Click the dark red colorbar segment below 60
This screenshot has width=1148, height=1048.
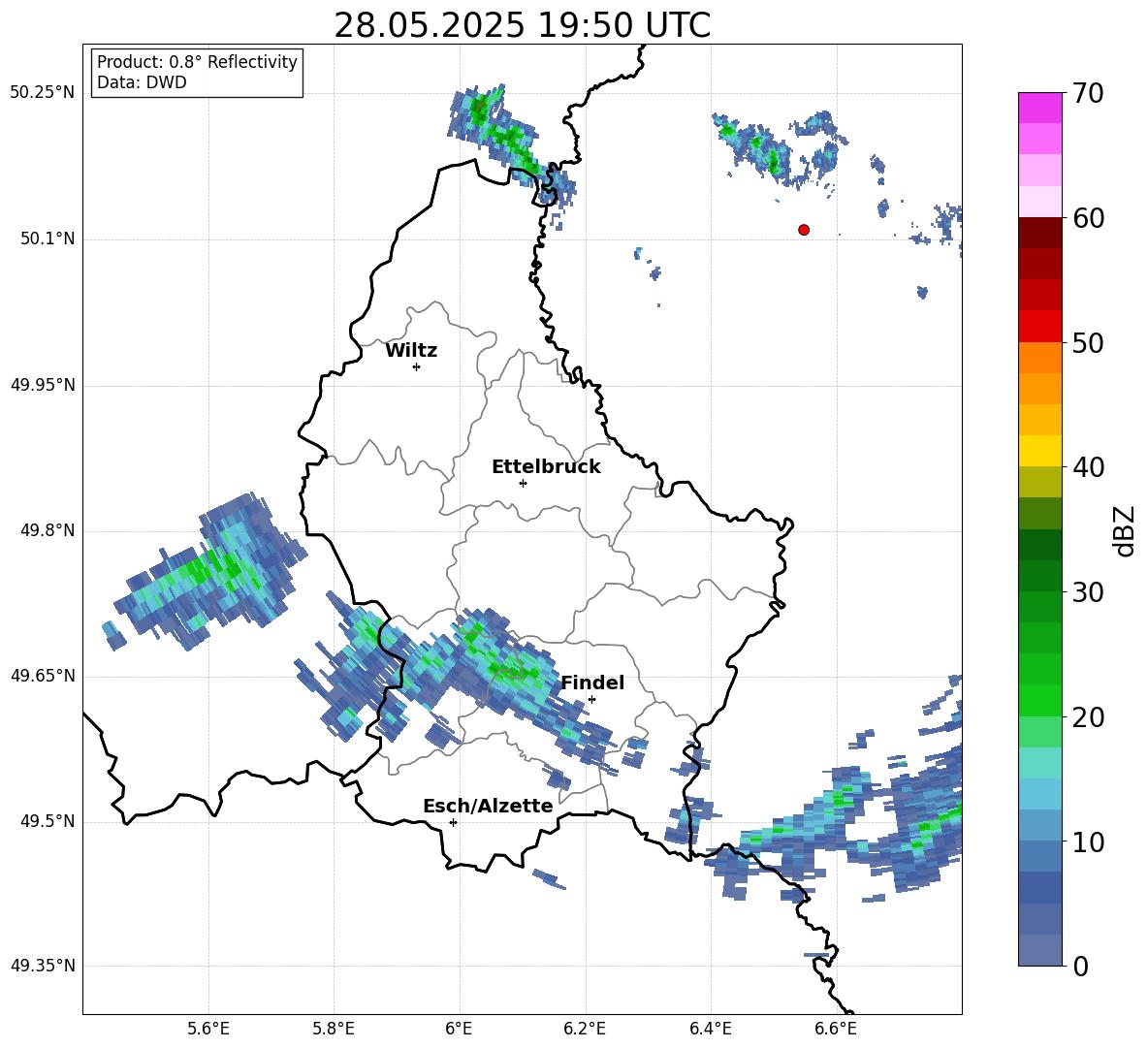point(1040,233)
